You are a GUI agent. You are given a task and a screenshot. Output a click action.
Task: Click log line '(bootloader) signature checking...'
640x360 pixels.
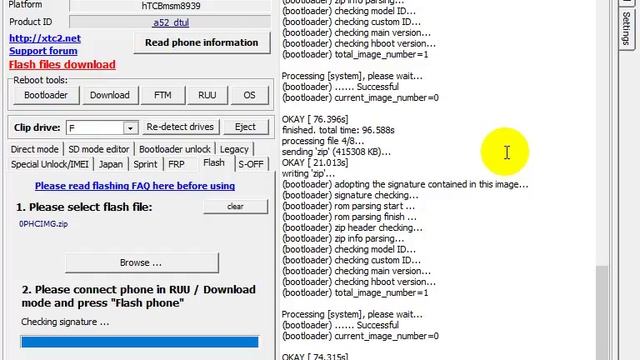350,195
